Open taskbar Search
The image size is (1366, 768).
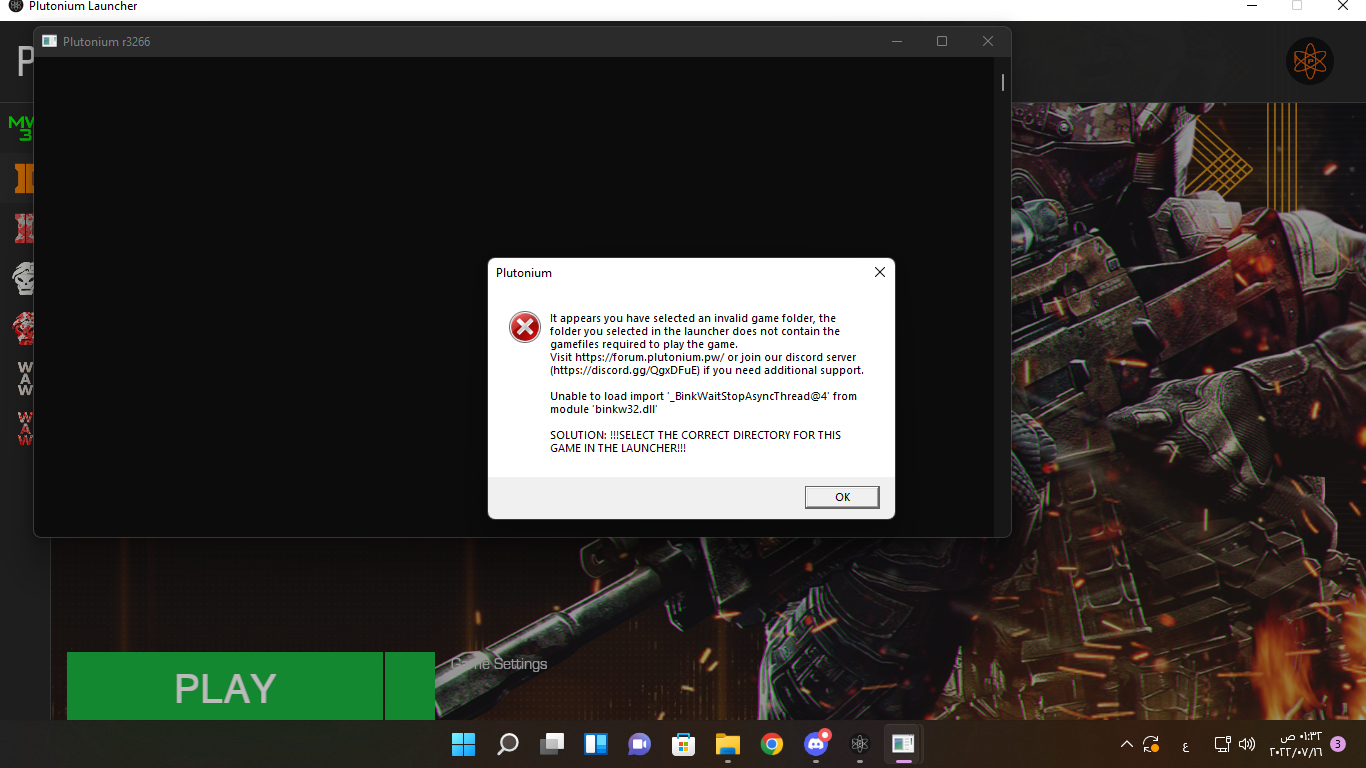click(508, 744)
